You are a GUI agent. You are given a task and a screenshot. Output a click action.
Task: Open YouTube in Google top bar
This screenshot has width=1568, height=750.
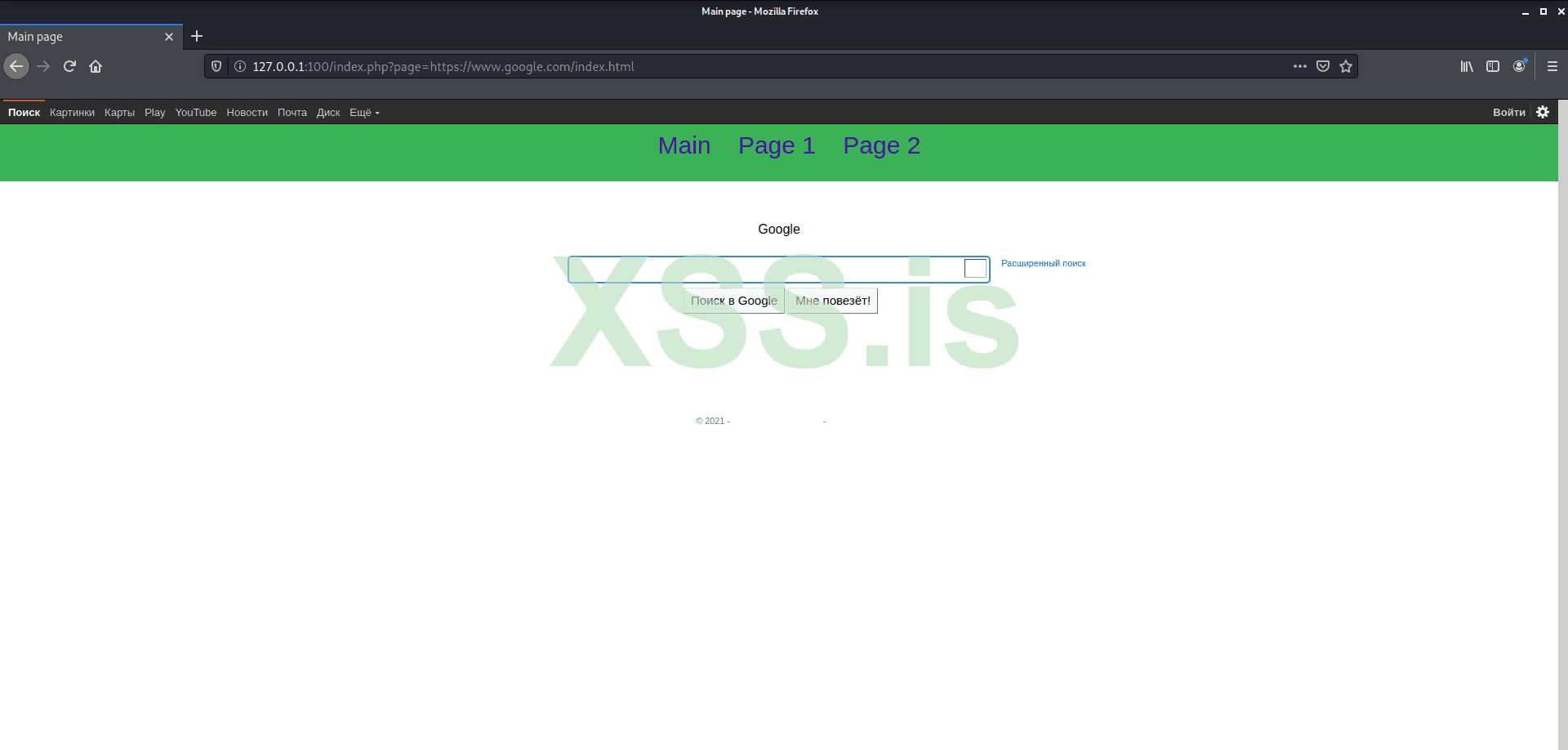click(x=196, y=113)
